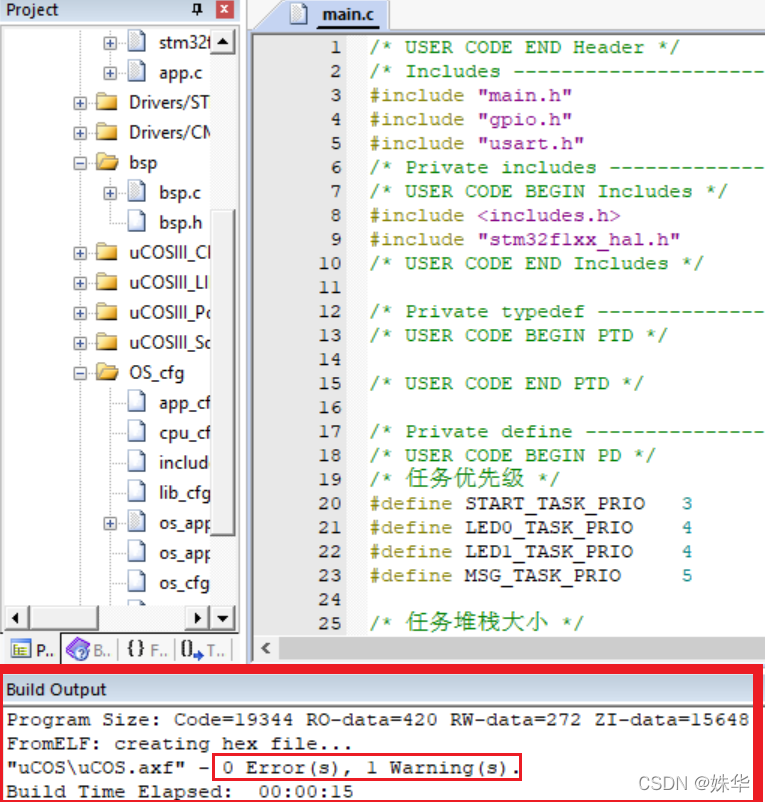
Task: Click editor horizontal scroll left arrow
Action: pos(266,649)
